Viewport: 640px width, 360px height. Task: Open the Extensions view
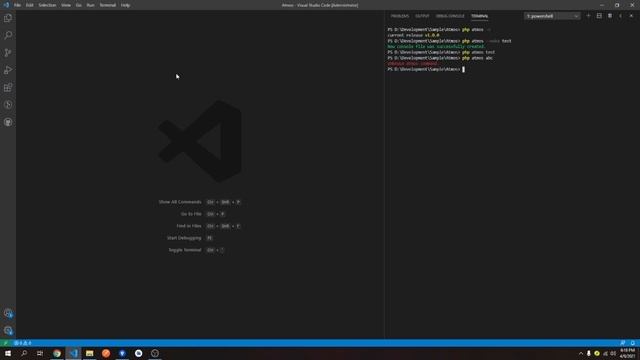click(x=8, y=87)
